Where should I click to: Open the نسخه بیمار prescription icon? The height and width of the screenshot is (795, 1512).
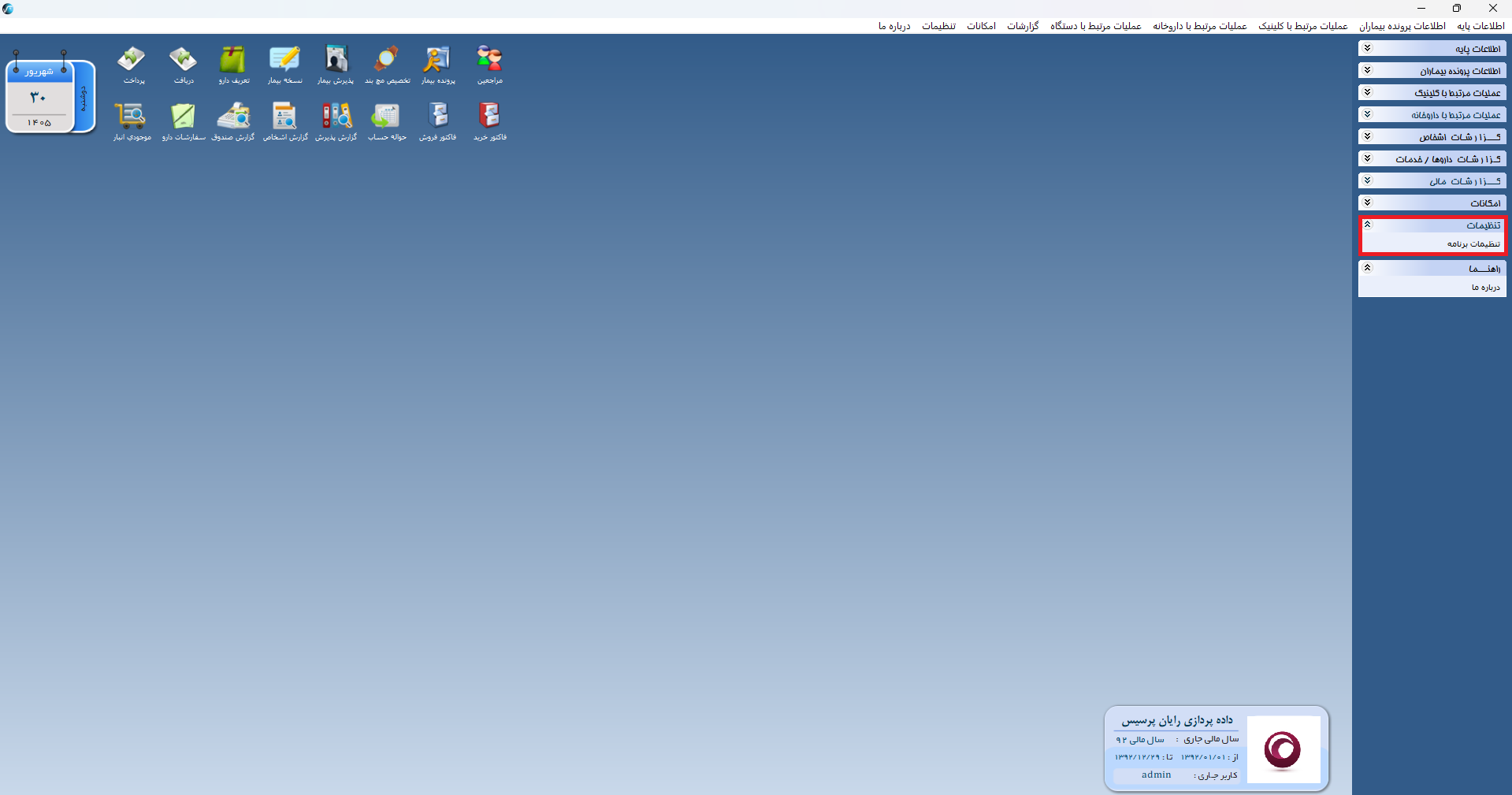284,64
